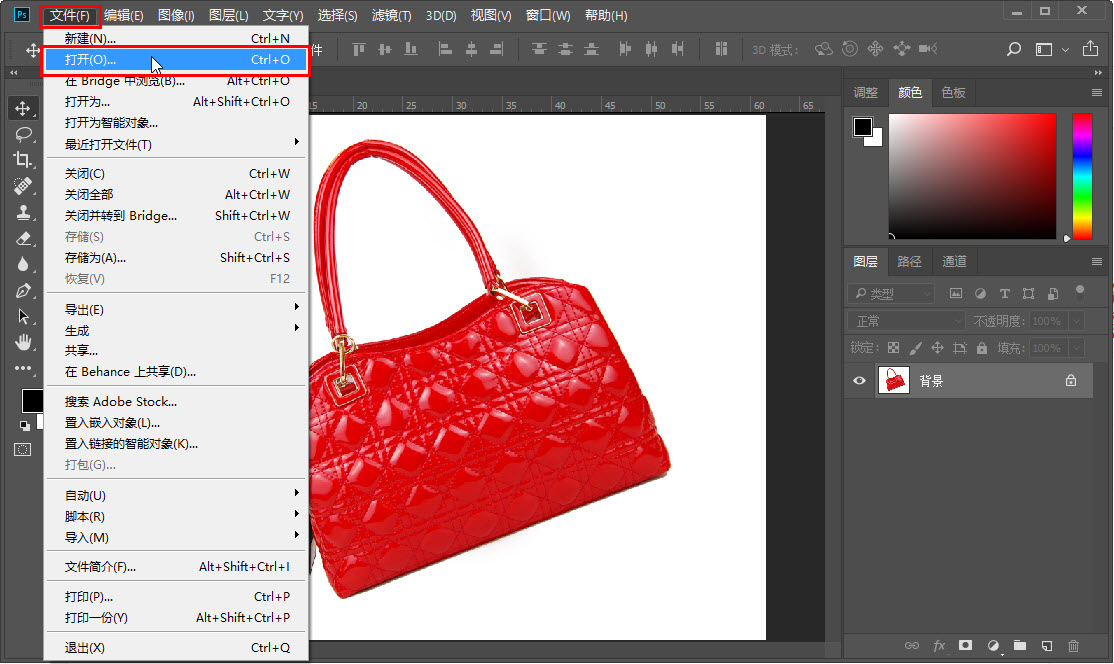This screenshot has width=1114, height=664.
Task: Delete layer using the trash icon
Action: click(1074, 646)
